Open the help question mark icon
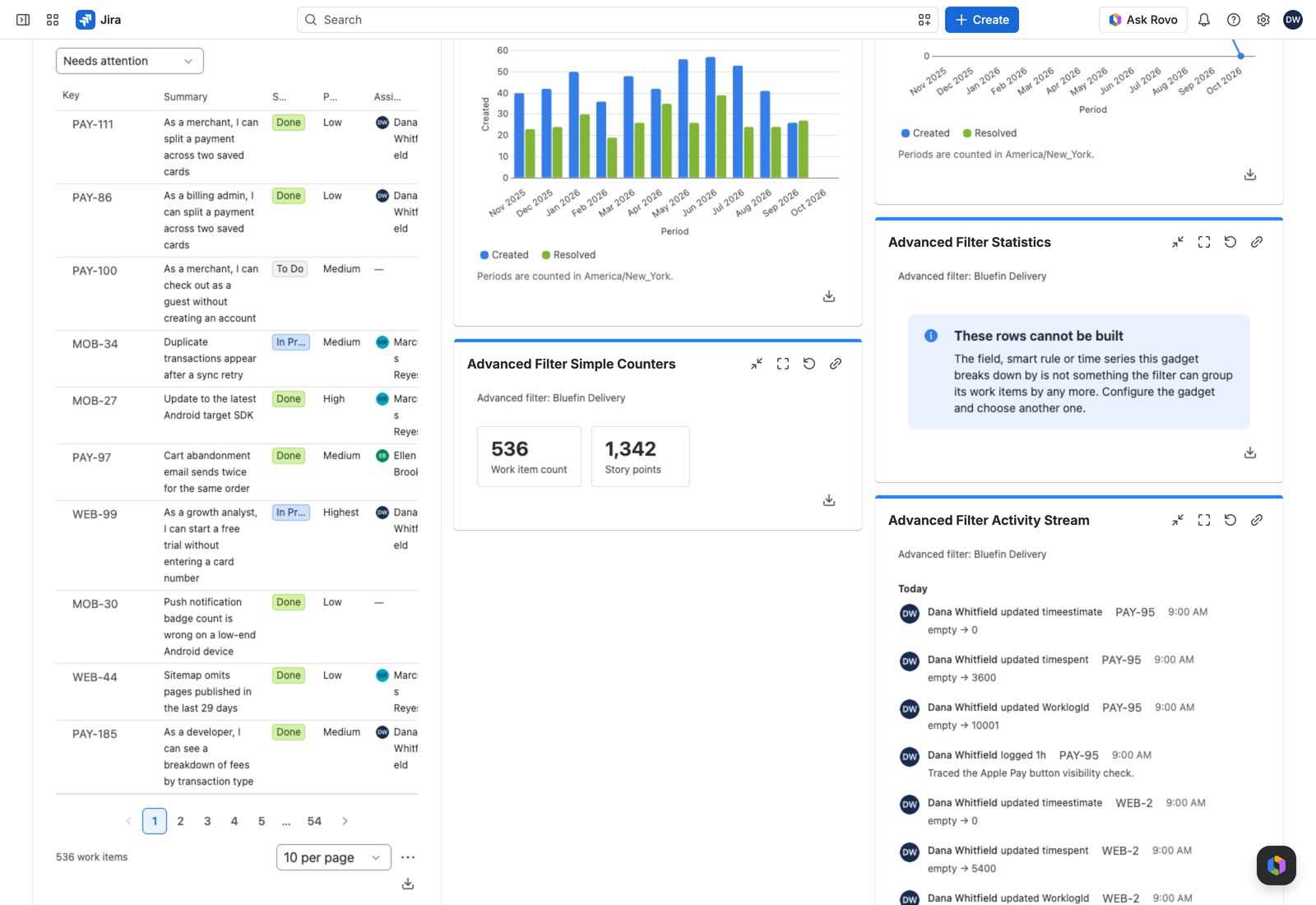 point(1234,20)
